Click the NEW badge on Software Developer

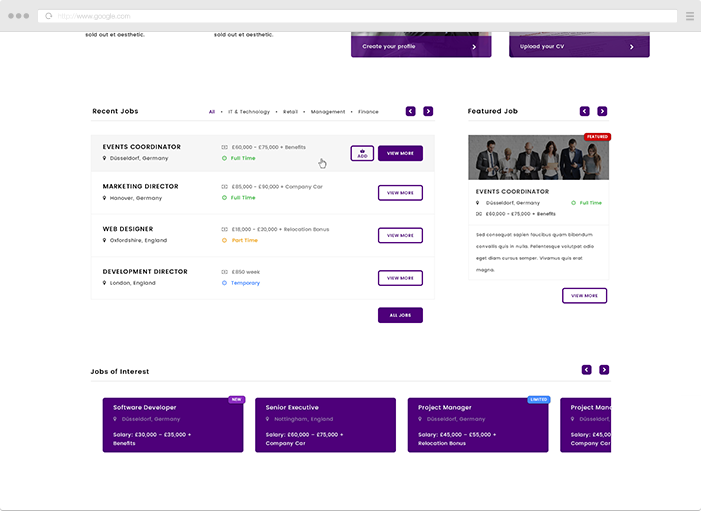tap(236, 399)
